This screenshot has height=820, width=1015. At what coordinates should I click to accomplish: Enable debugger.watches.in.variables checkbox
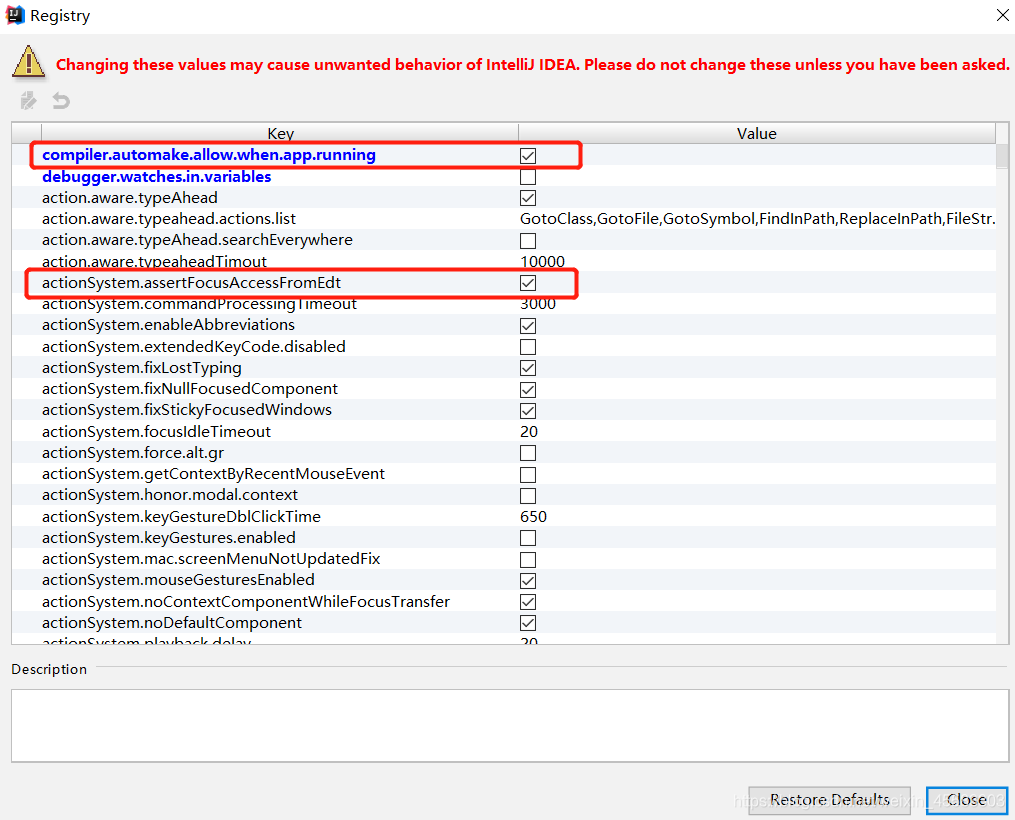[528, 177]
